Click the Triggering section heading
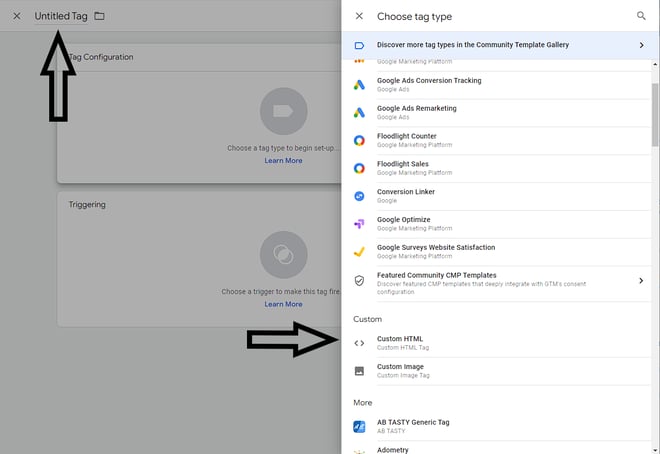The image size is (660, 454). [x=87, y=204]
